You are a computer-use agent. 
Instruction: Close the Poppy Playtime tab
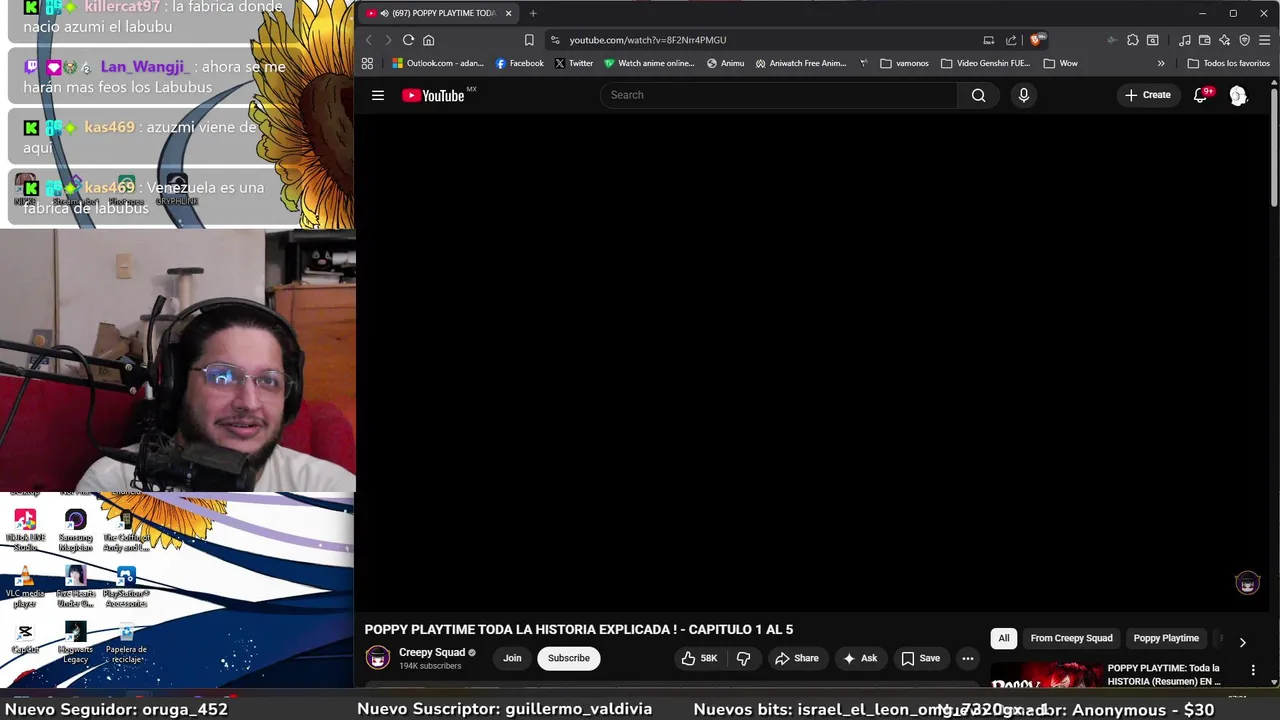508,13
